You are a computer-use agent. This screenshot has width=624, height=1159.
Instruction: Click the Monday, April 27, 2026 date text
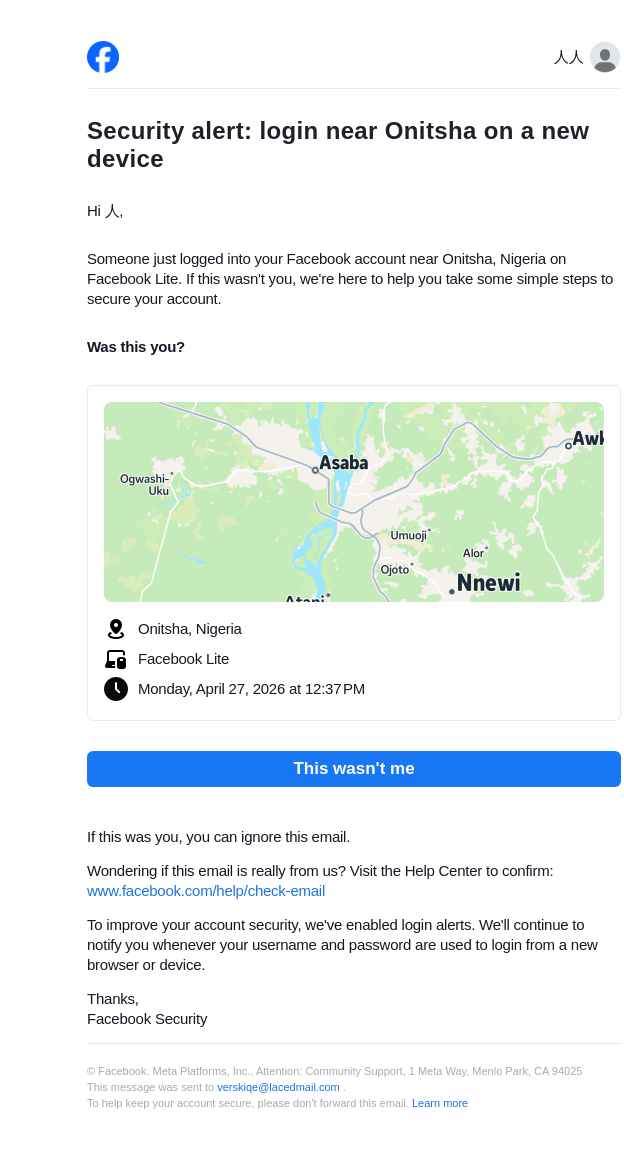[251, 689]
